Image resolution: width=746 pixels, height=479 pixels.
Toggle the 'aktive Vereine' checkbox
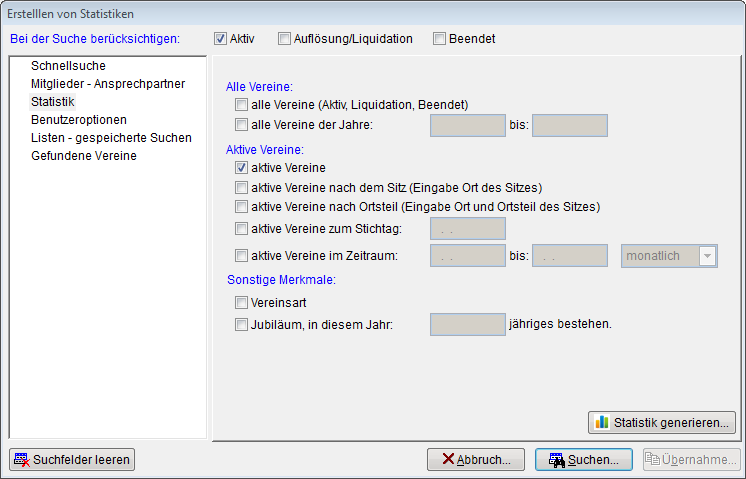point(241,168)
